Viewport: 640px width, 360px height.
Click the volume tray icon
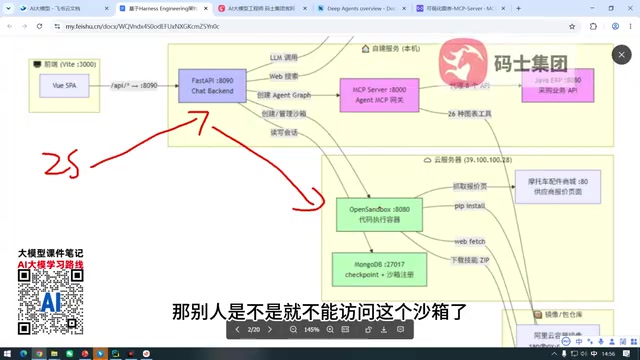[x=584, y=354]
